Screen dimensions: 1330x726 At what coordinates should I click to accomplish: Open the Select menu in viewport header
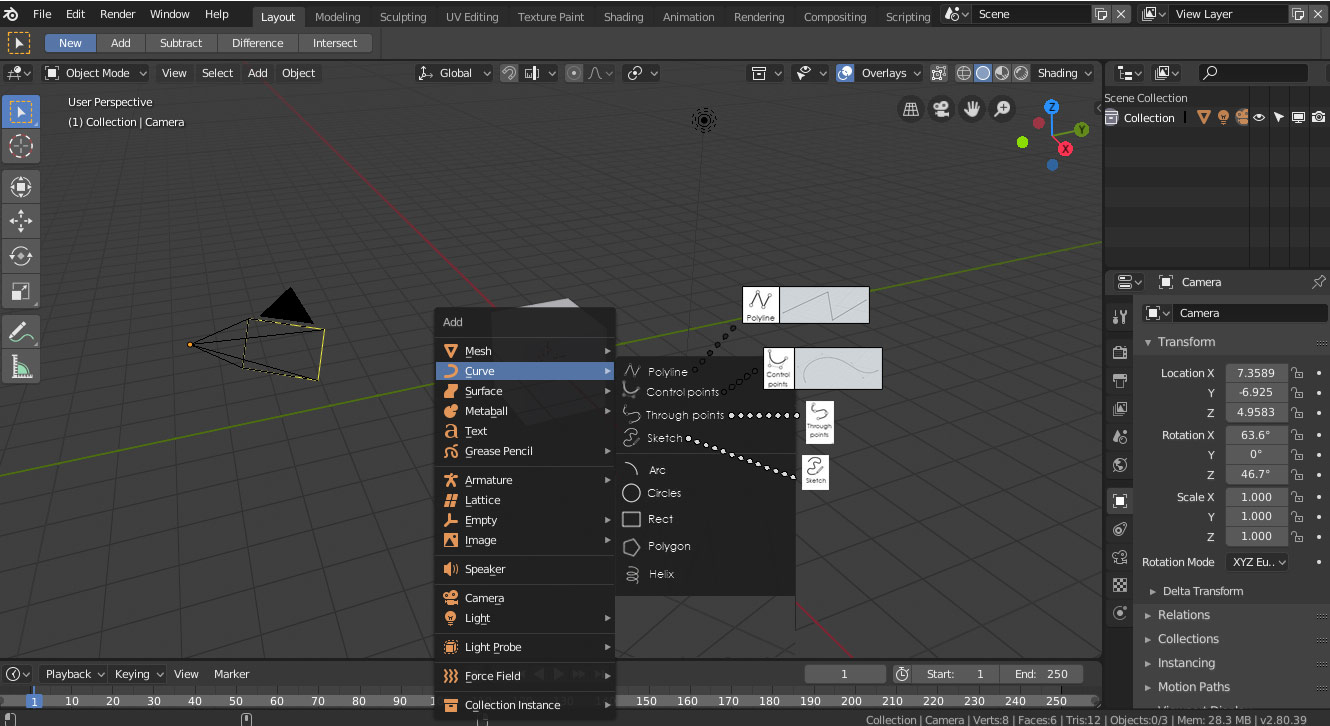click(x=217, y=73)
